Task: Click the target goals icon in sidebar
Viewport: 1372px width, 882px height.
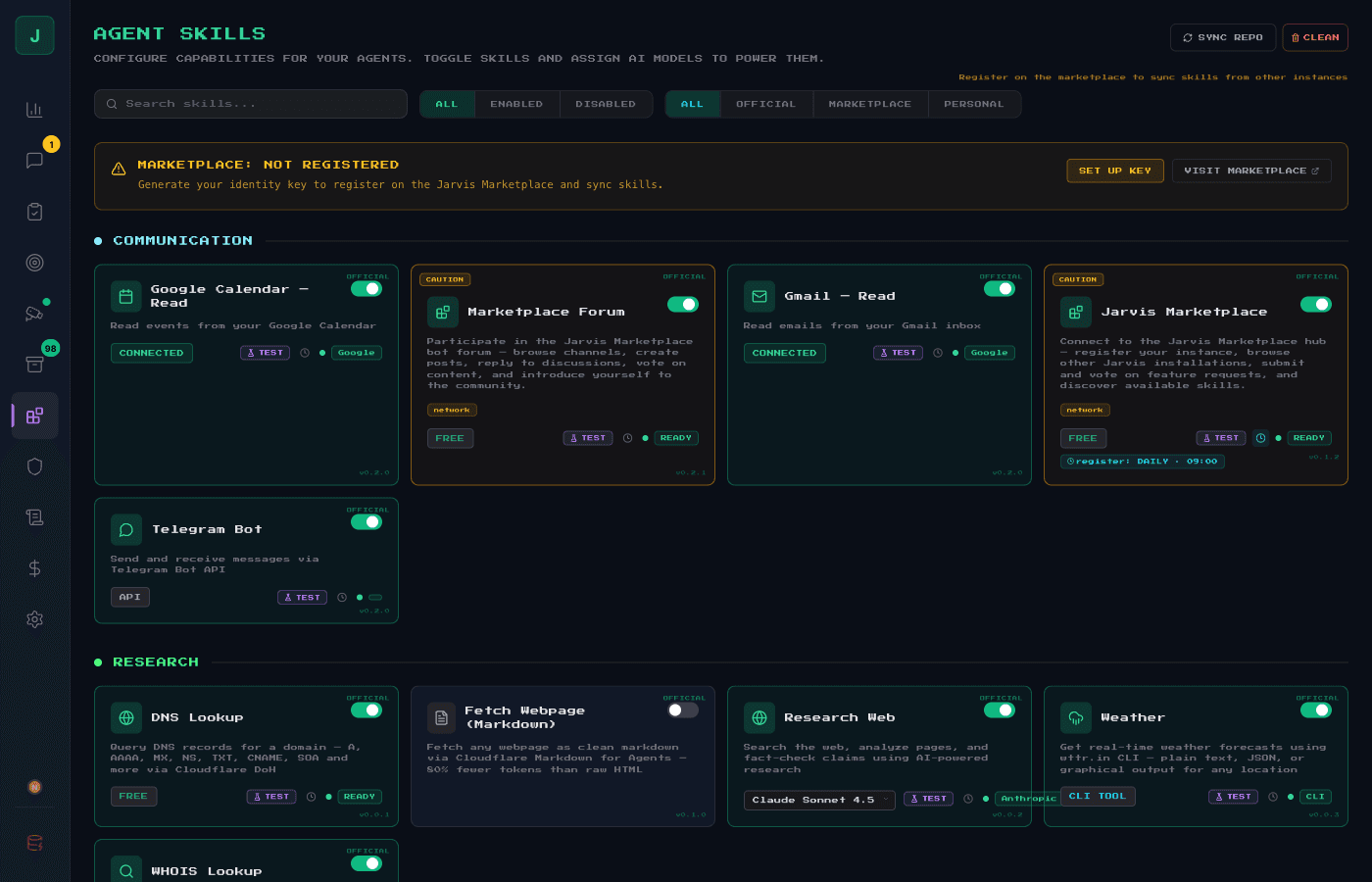Action: [34, 263]
